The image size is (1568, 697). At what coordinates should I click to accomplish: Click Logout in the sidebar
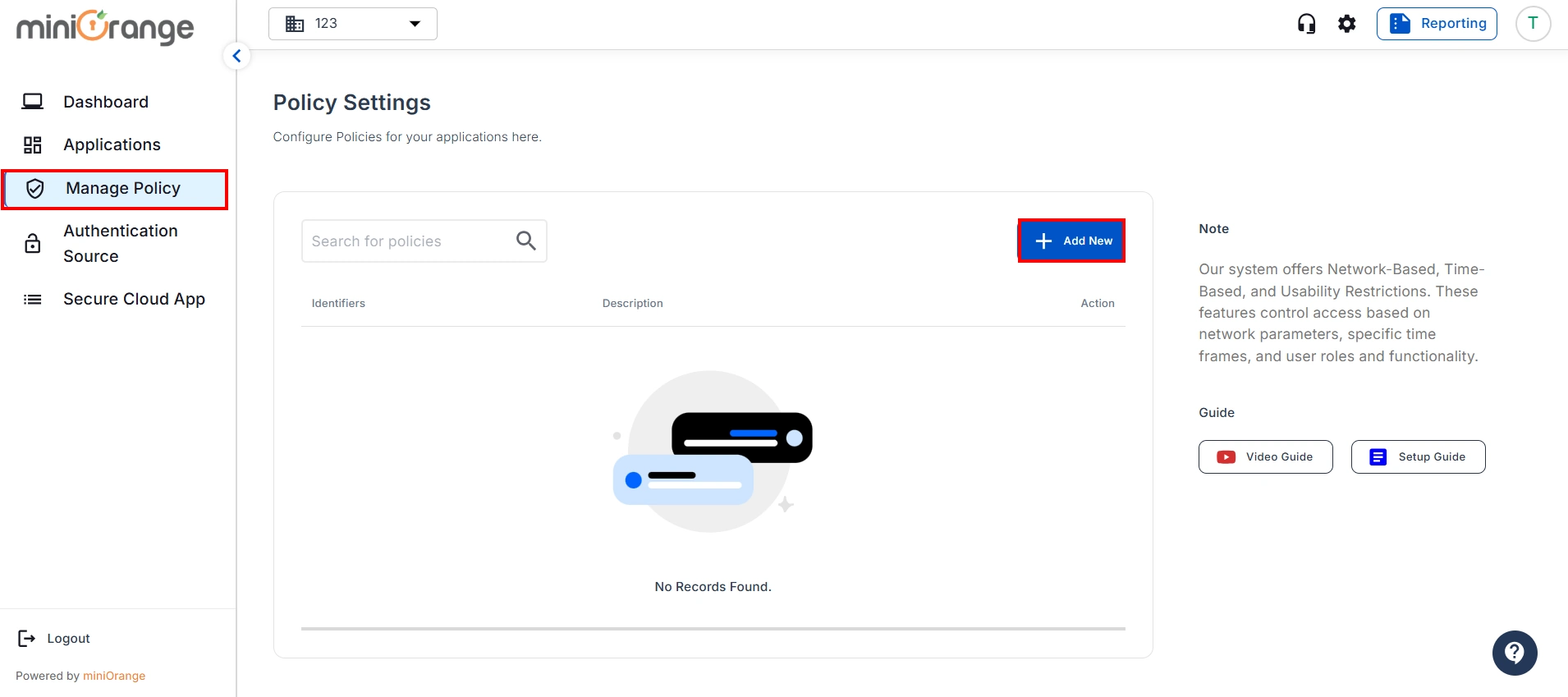[68, 639]
